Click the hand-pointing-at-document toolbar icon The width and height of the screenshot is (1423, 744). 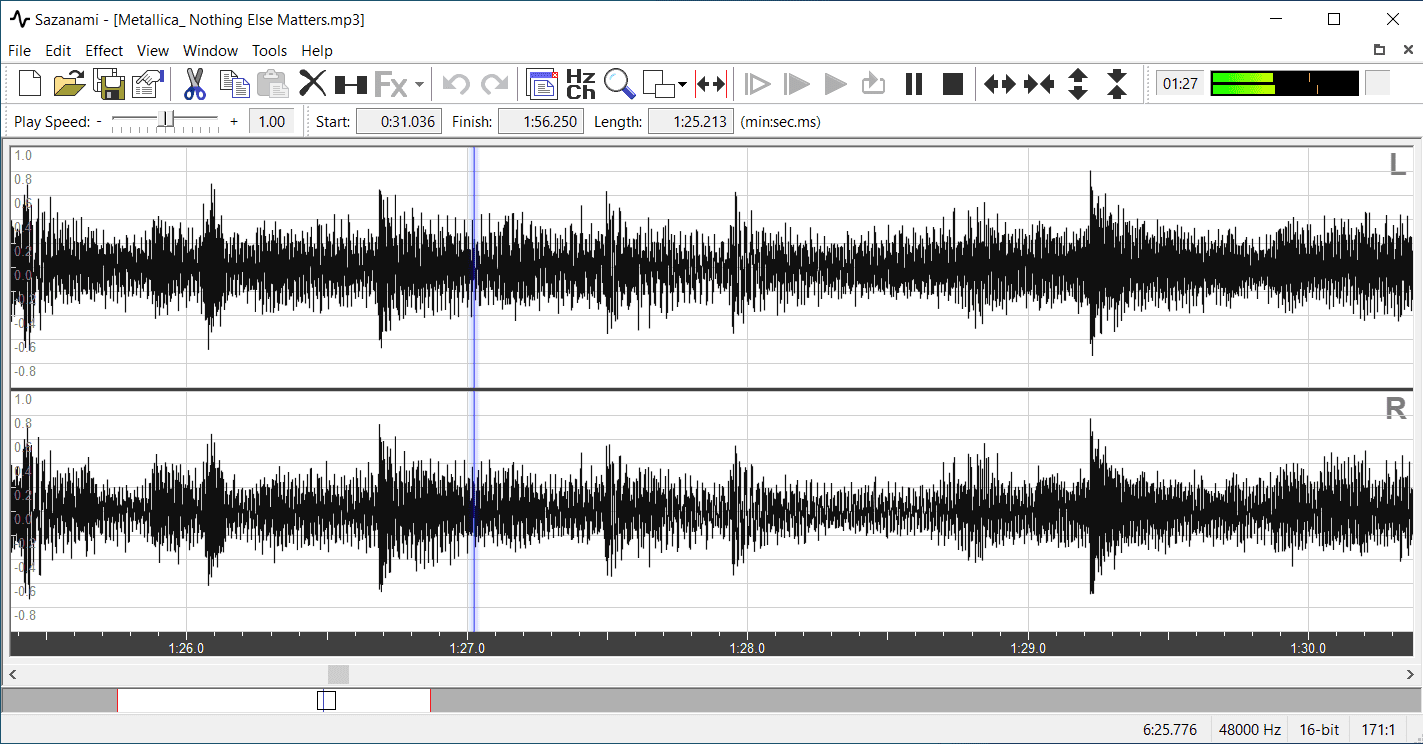point(148,83)
